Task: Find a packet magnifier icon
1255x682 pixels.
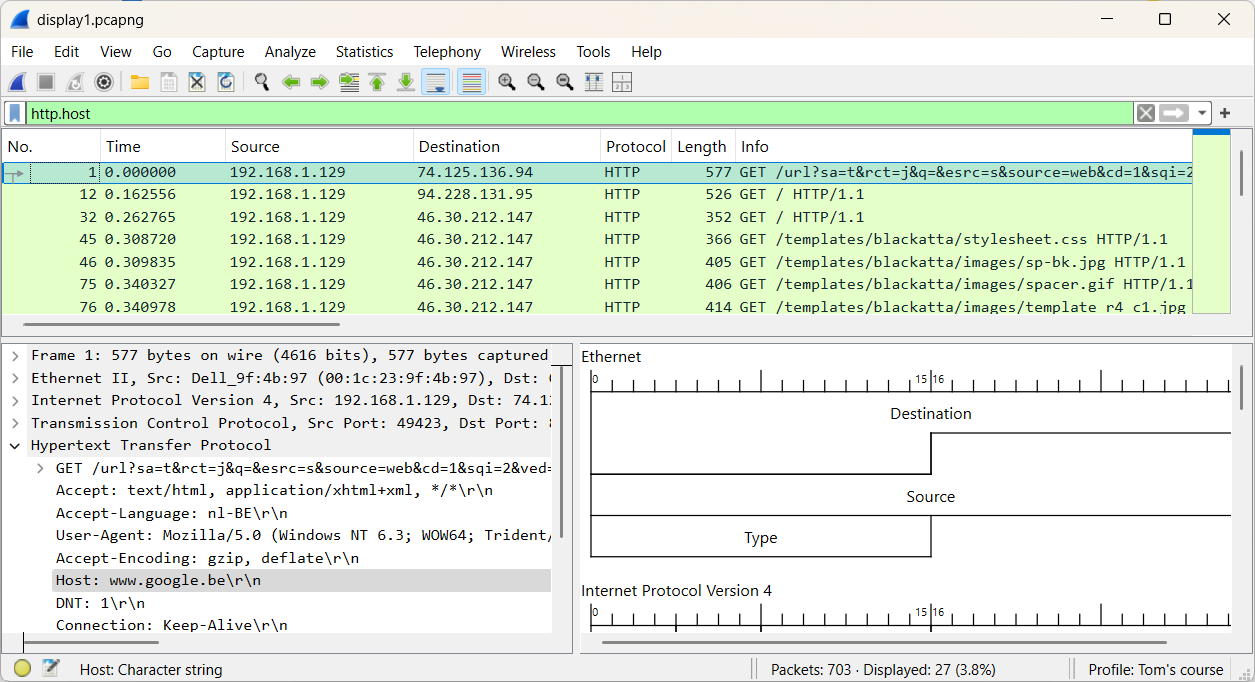Action: tap(262, 82)
